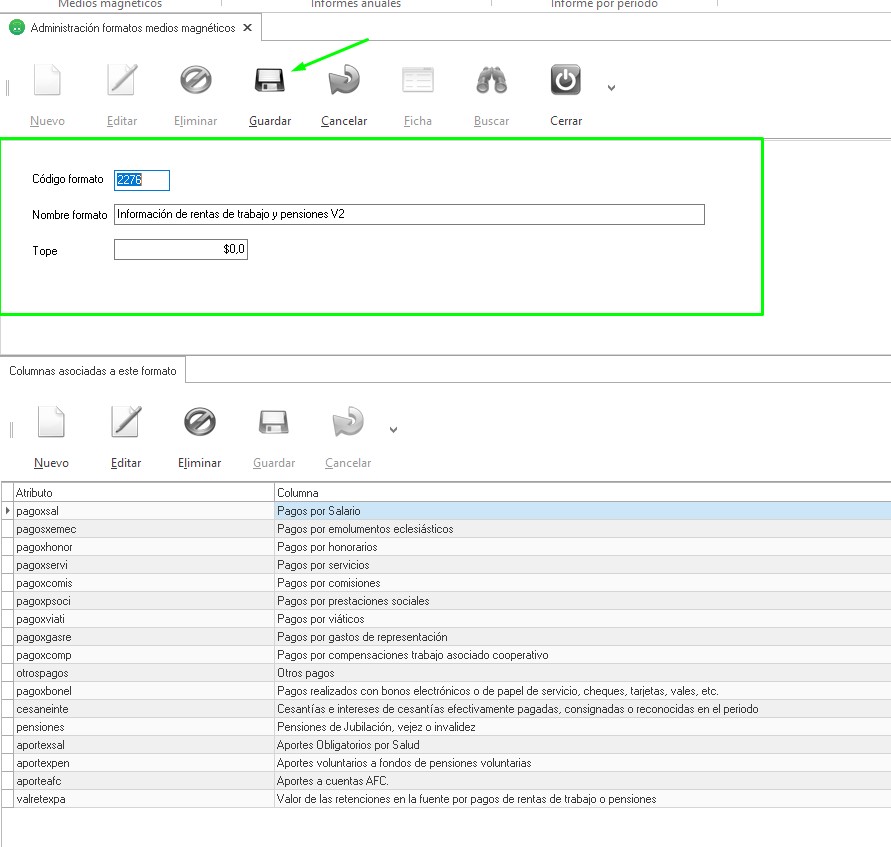Click the Cancelar icon in top toolbar
This screenshot has width=891, height=847.
click(x=344, y=81)
